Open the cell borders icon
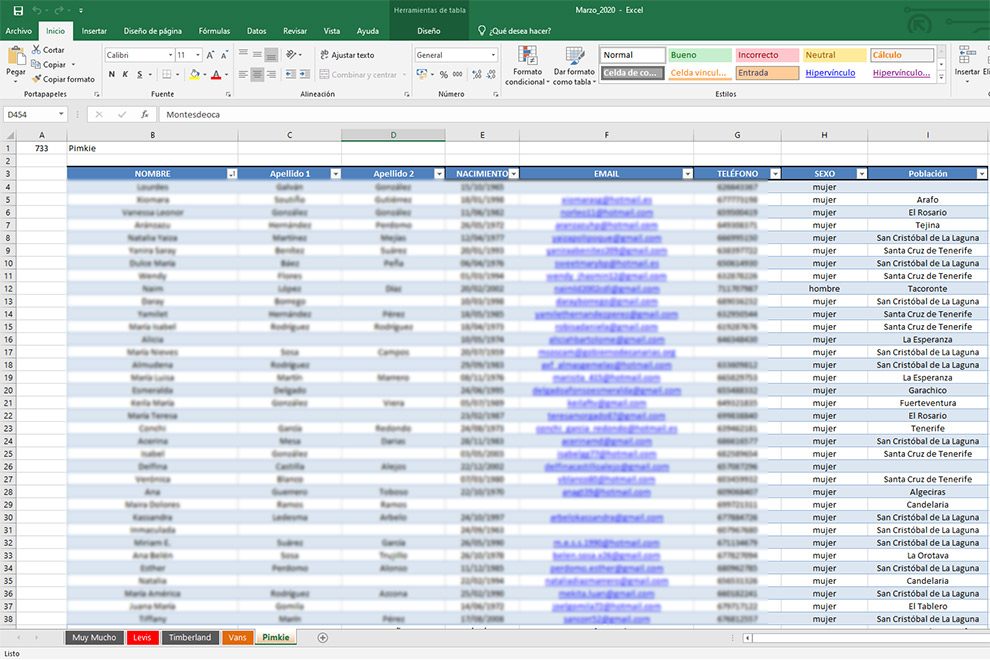Screen dimensions: 990x660 [x=167, y=74]
